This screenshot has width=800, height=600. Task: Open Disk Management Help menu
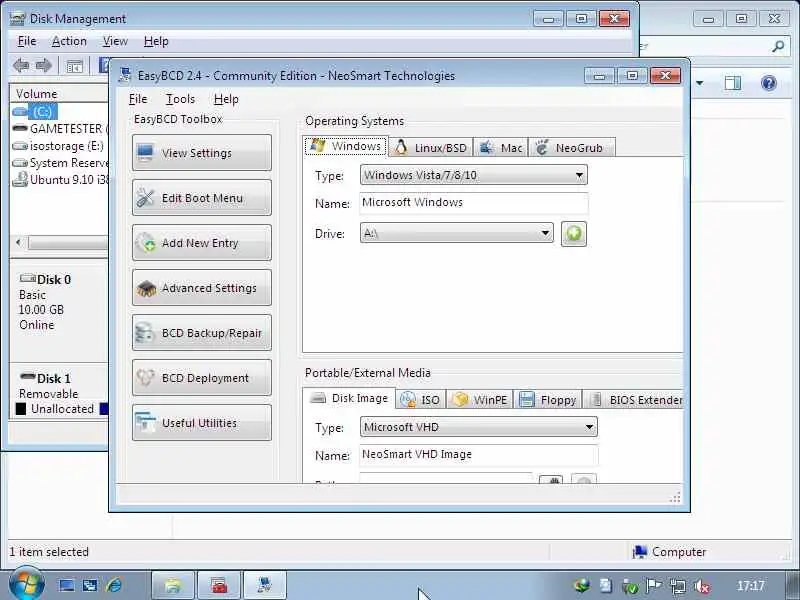click(x=156, y=41)
